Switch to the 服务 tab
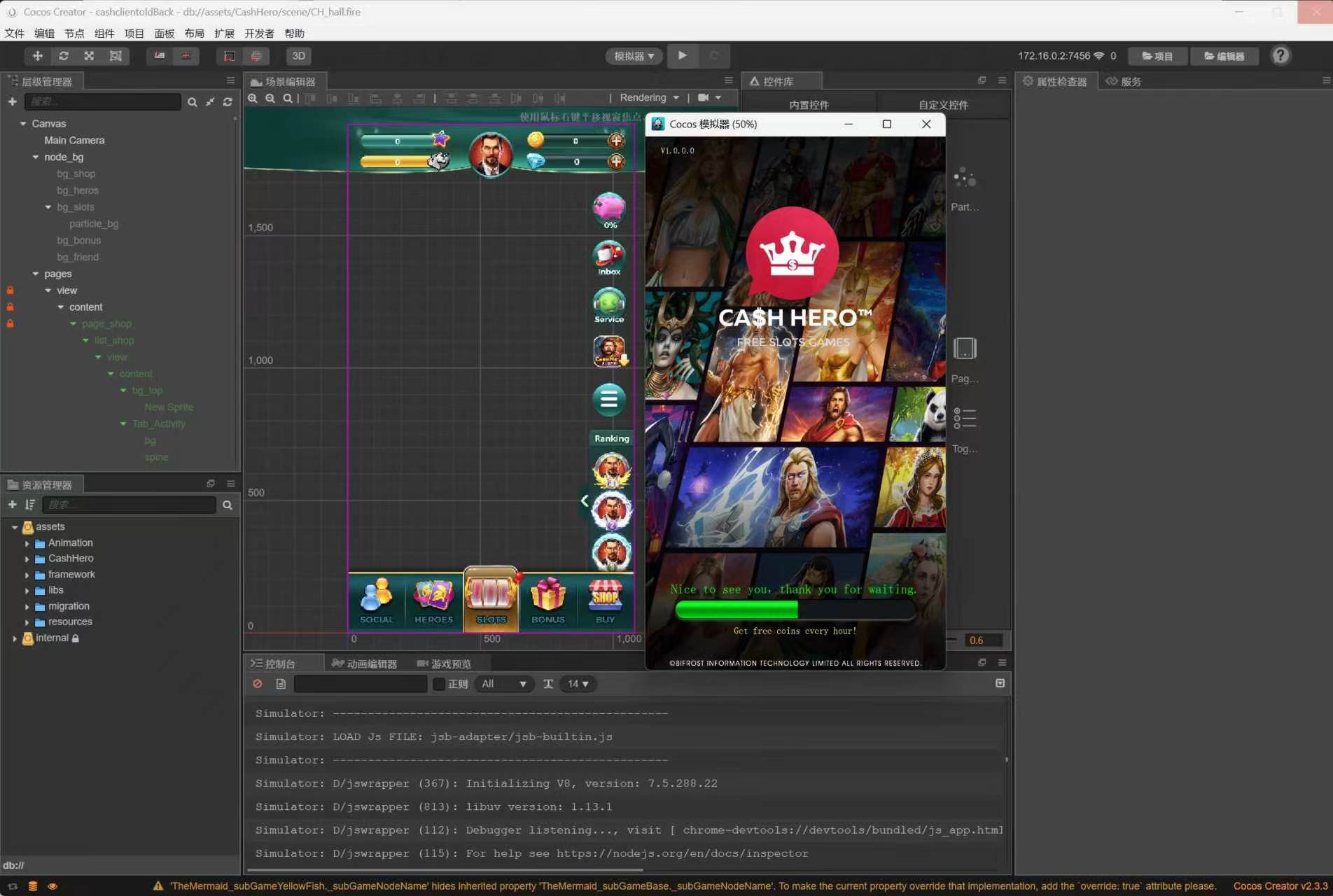 (1124, 81)
